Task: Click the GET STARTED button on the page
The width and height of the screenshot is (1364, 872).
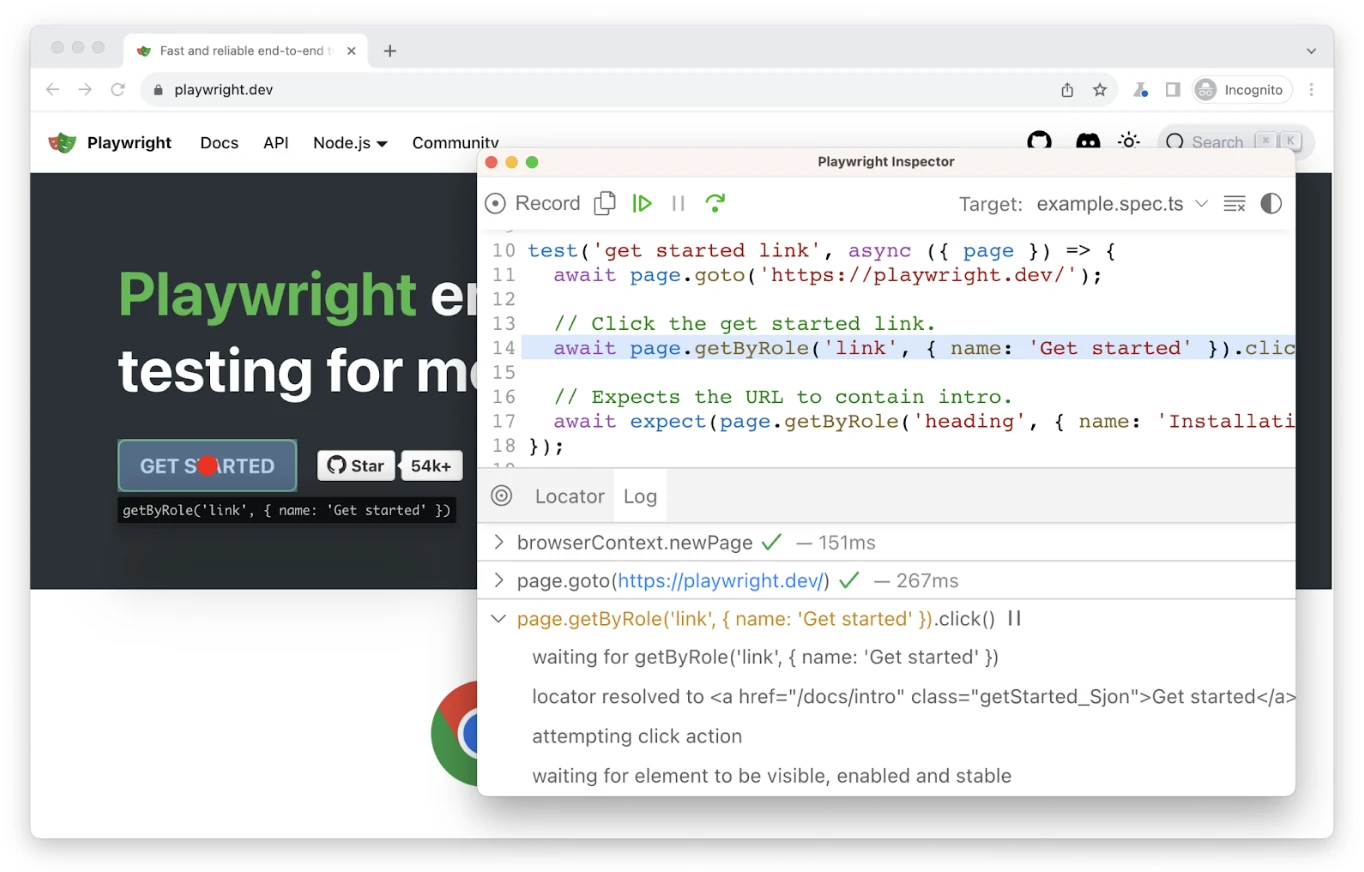Action: point(207,466)
